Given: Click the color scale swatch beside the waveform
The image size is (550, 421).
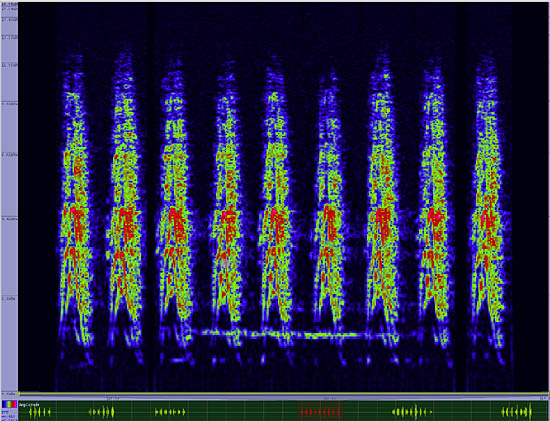Looking at the screenshot, I should (9, 404).
